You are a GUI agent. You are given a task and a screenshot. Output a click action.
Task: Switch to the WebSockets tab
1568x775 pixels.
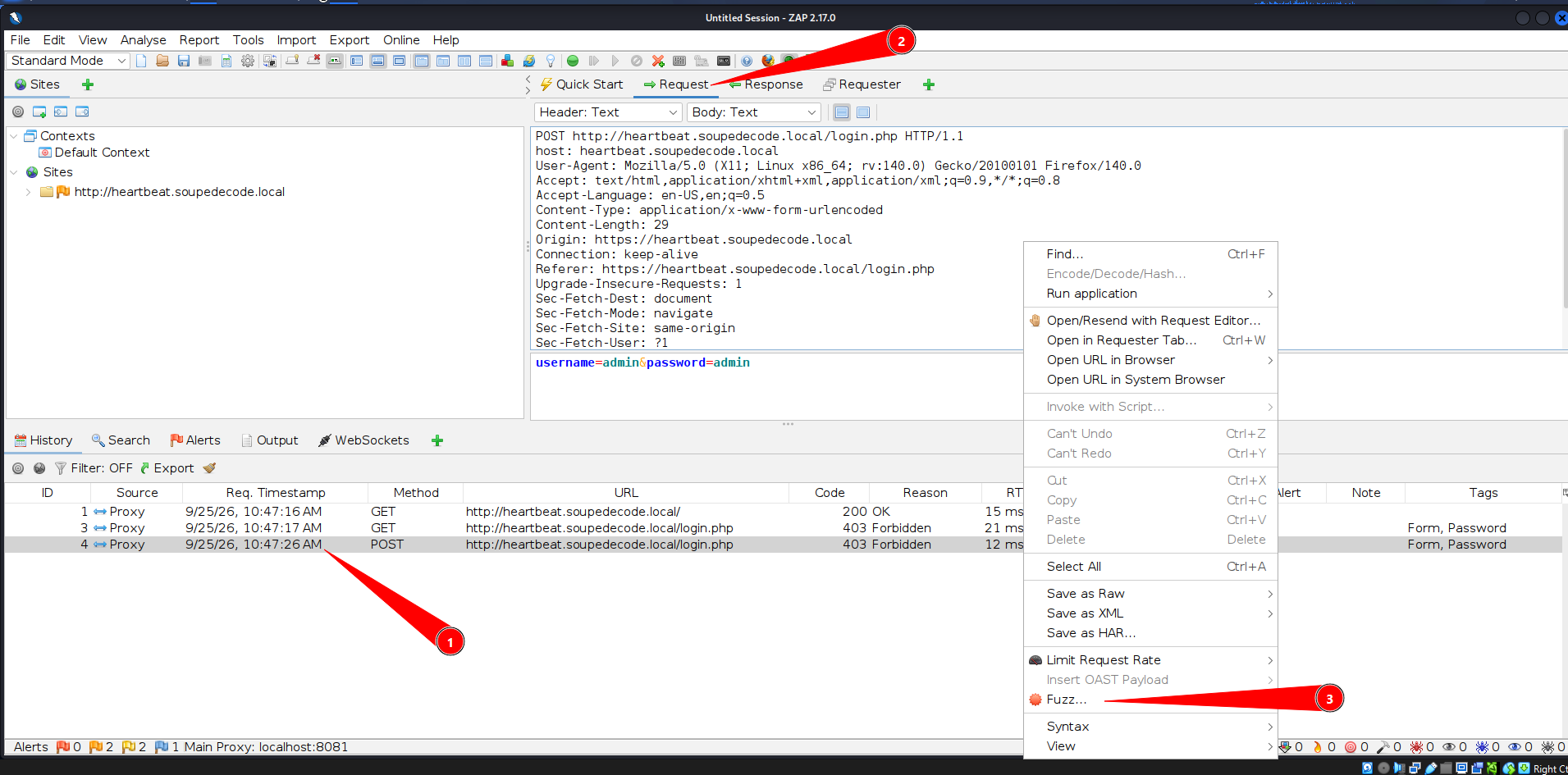363,440
